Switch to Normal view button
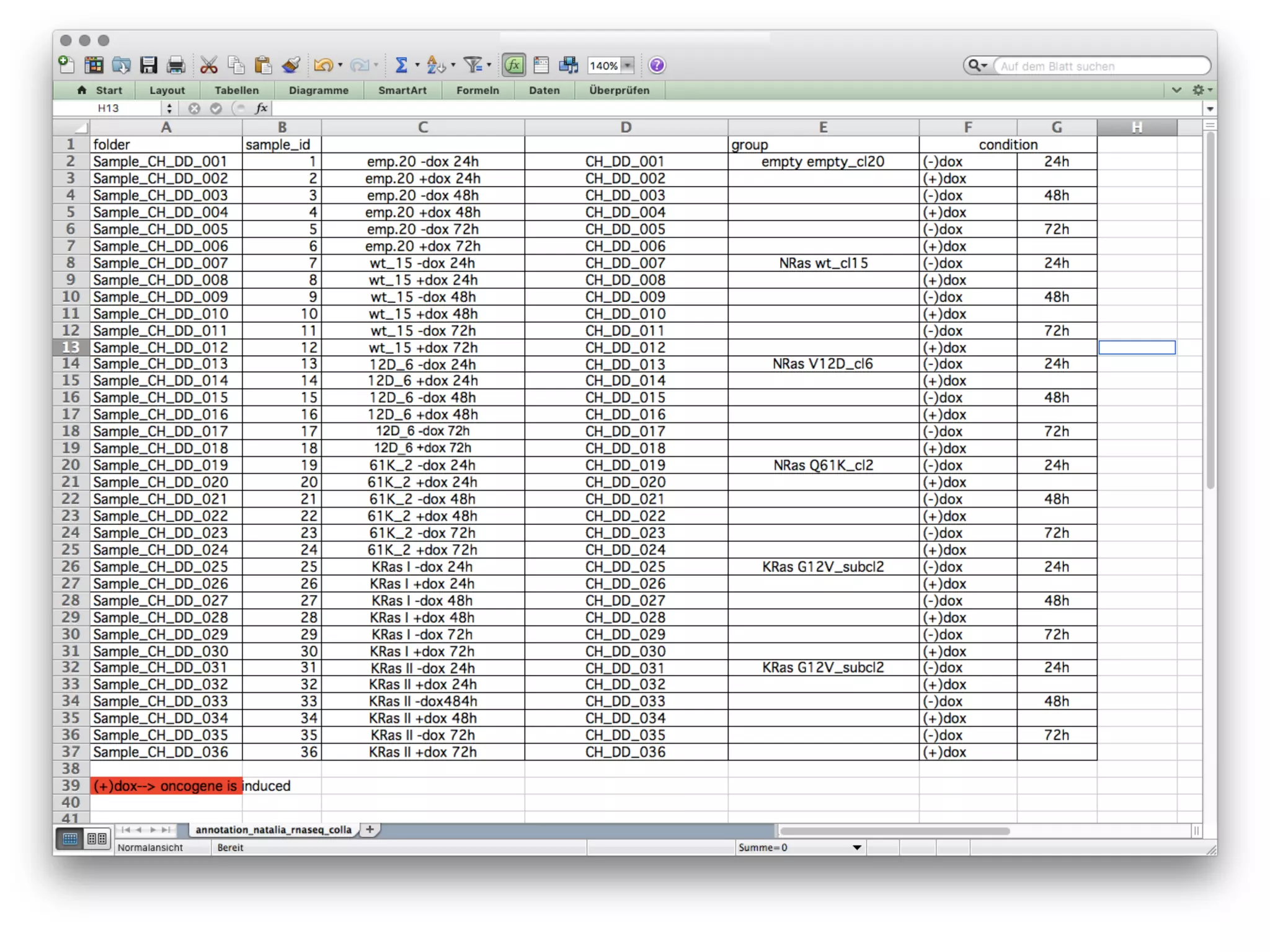 pos(70,839)
